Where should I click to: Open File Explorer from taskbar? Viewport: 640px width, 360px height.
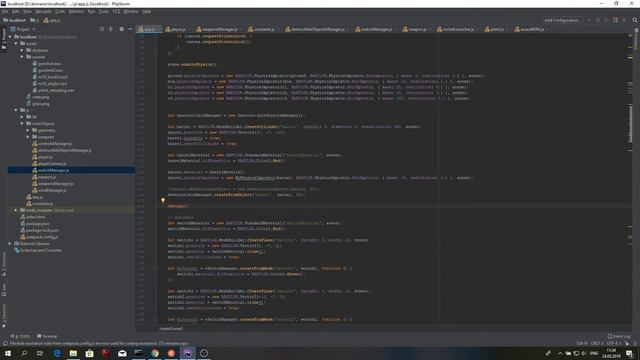(x=73, y=353)
